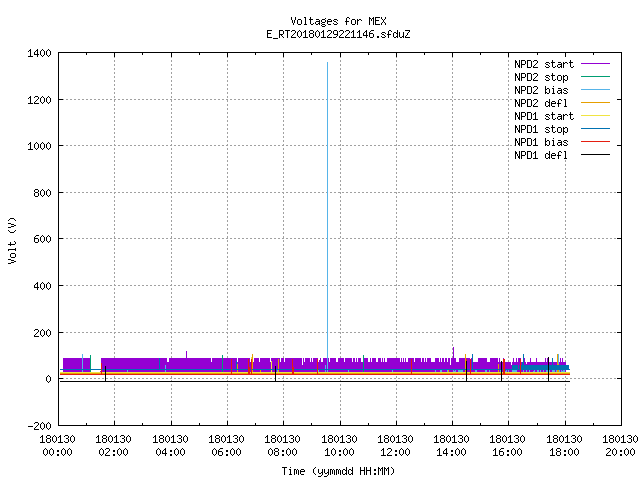Viewport: 640px width, 480px height.
Task: Click the 'Volt (V)' y-axis label
Action: click(x=12, y=240)
